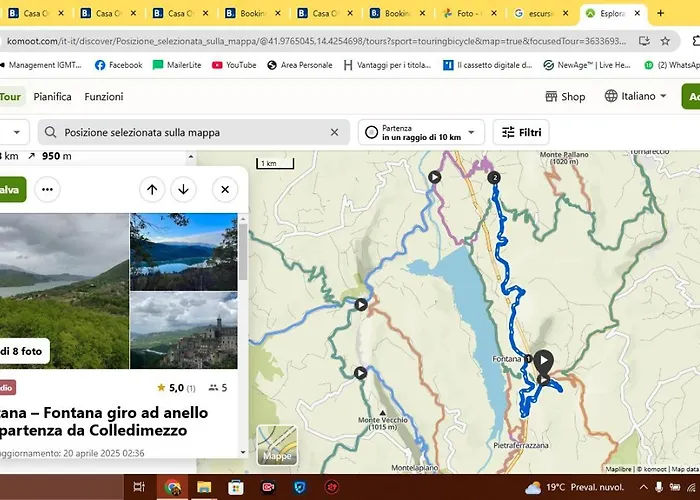Click the waypoint 2 marker on map

click(494, 177)
